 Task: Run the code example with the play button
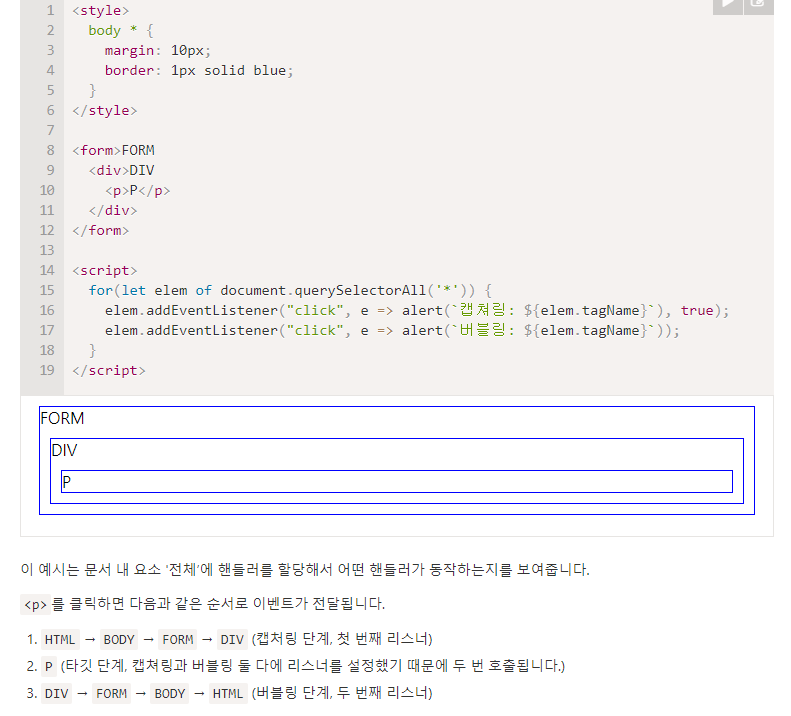pos(727,6)
